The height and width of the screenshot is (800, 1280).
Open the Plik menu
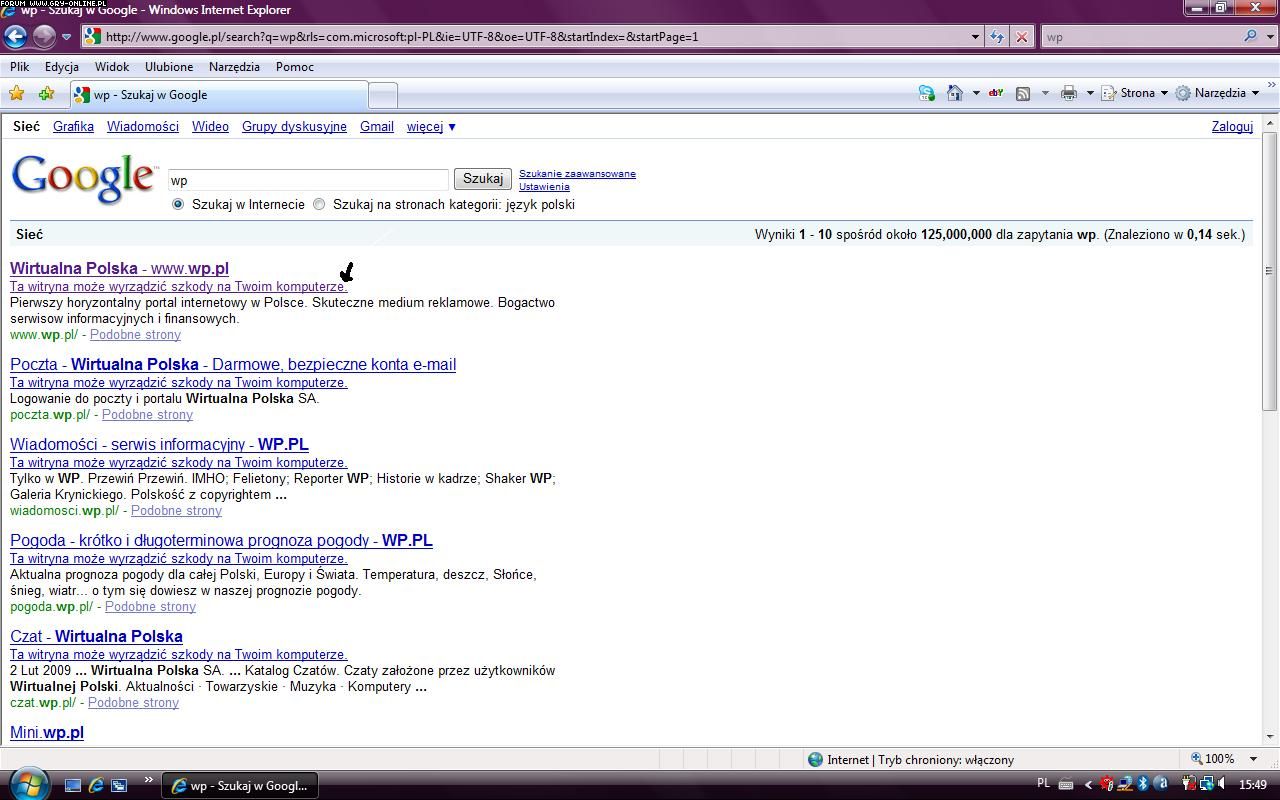20,67
